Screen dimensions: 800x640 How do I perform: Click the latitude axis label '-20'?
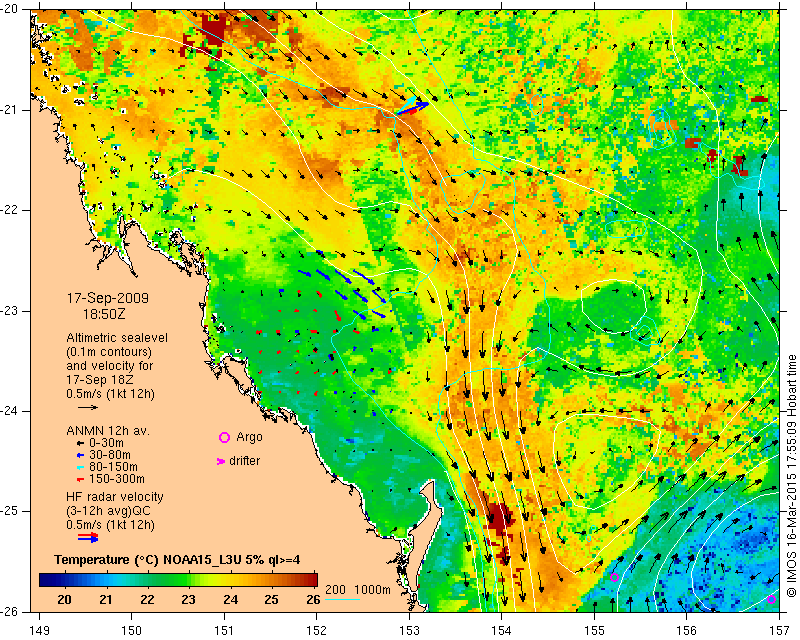9,9
